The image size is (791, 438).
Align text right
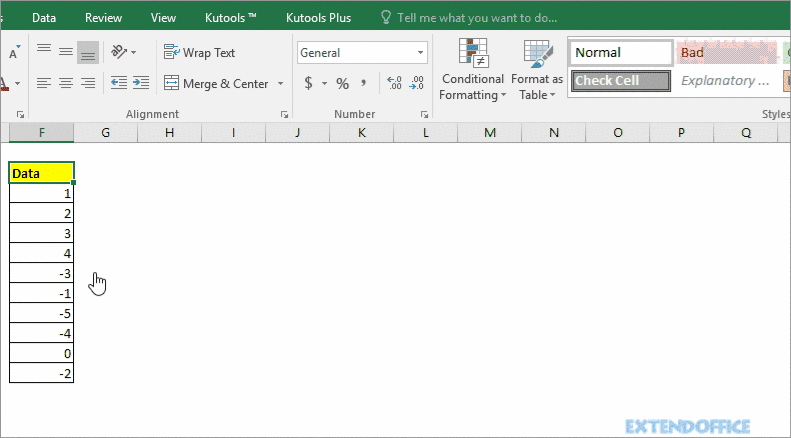click(x=88, y=83)
